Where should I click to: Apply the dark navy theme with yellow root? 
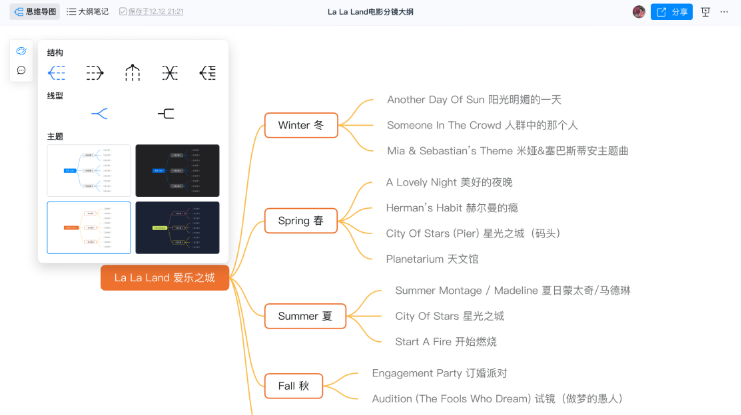(177, 227)
